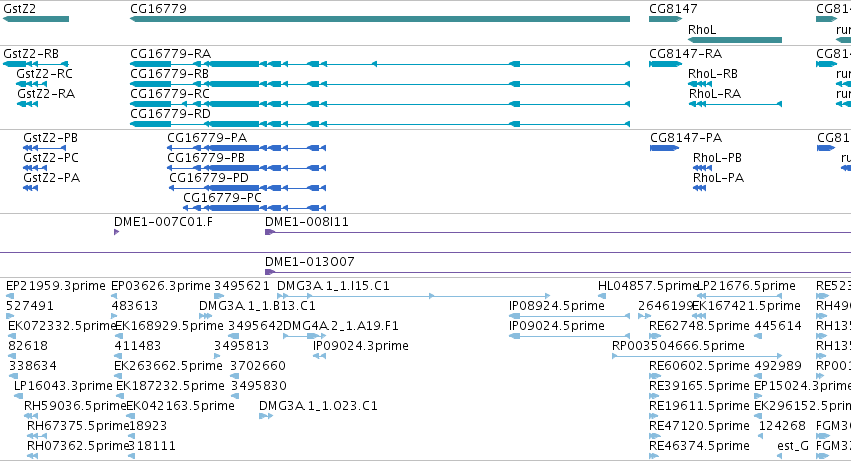Click the 3495830 EST label
The width and height of the screenshot is (851, 461).
(x=258, y=386)
